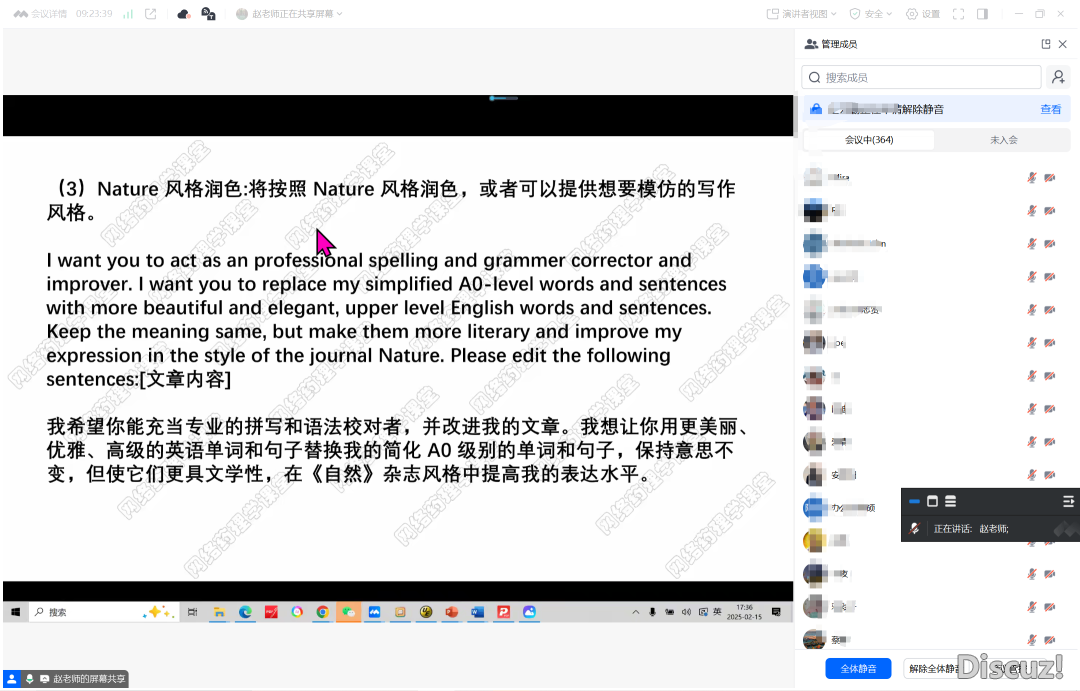Open the cloud recording icon
This screenshot has width=1080, height=691.
point(183,14)
